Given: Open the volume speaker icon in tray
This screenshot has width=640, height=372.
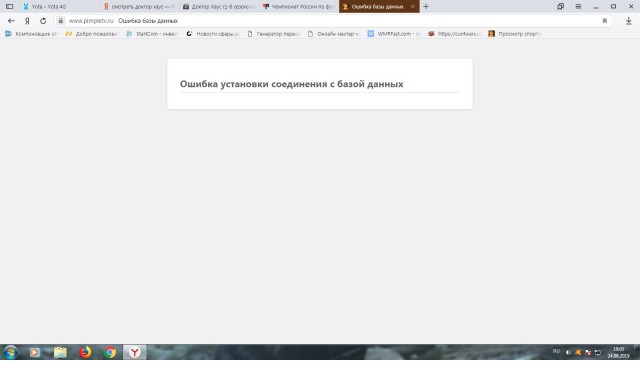Looking at the screenshot, I should click(x=568, y=352).
